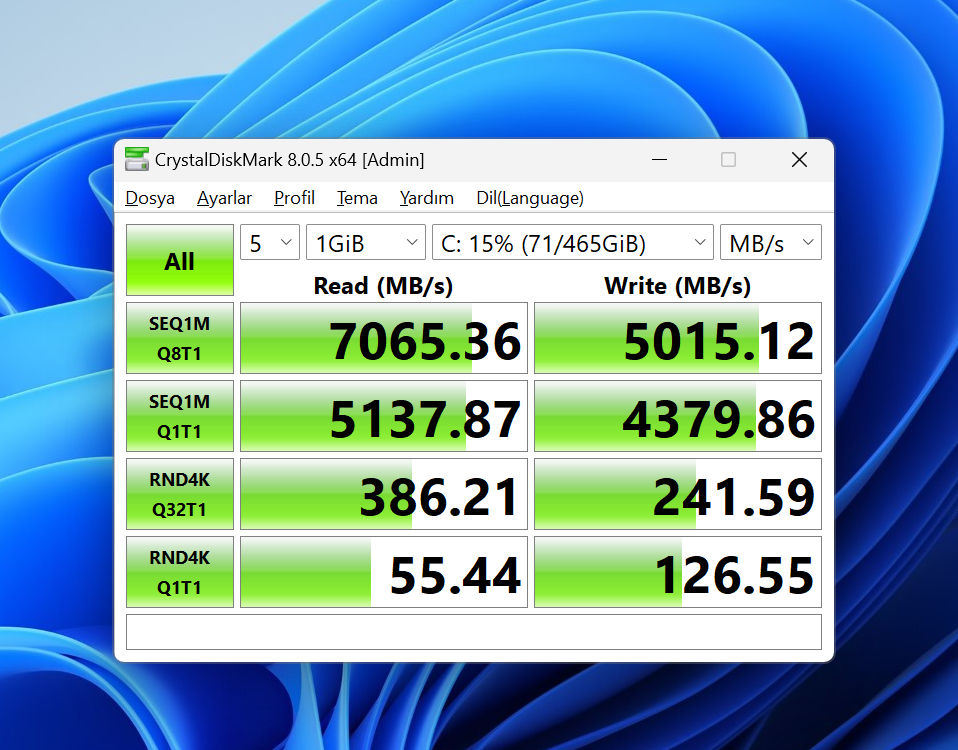Start the RND4K Q32T1 test
Image resolution: width=958 pixels, height=750 pixels.
coord(180,494)
